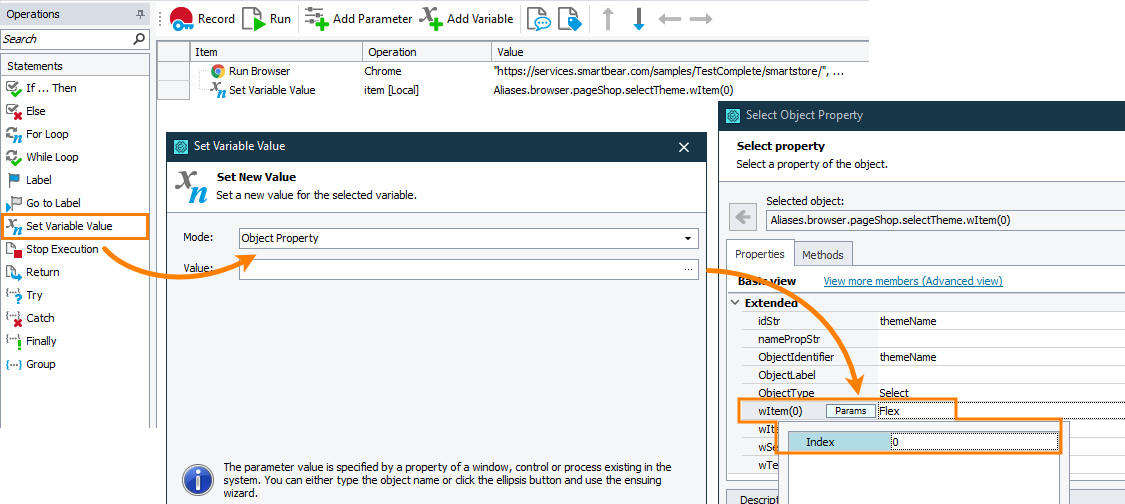Switch to the Properties tab
This screenshot has width=1125, height=504.
760,255
